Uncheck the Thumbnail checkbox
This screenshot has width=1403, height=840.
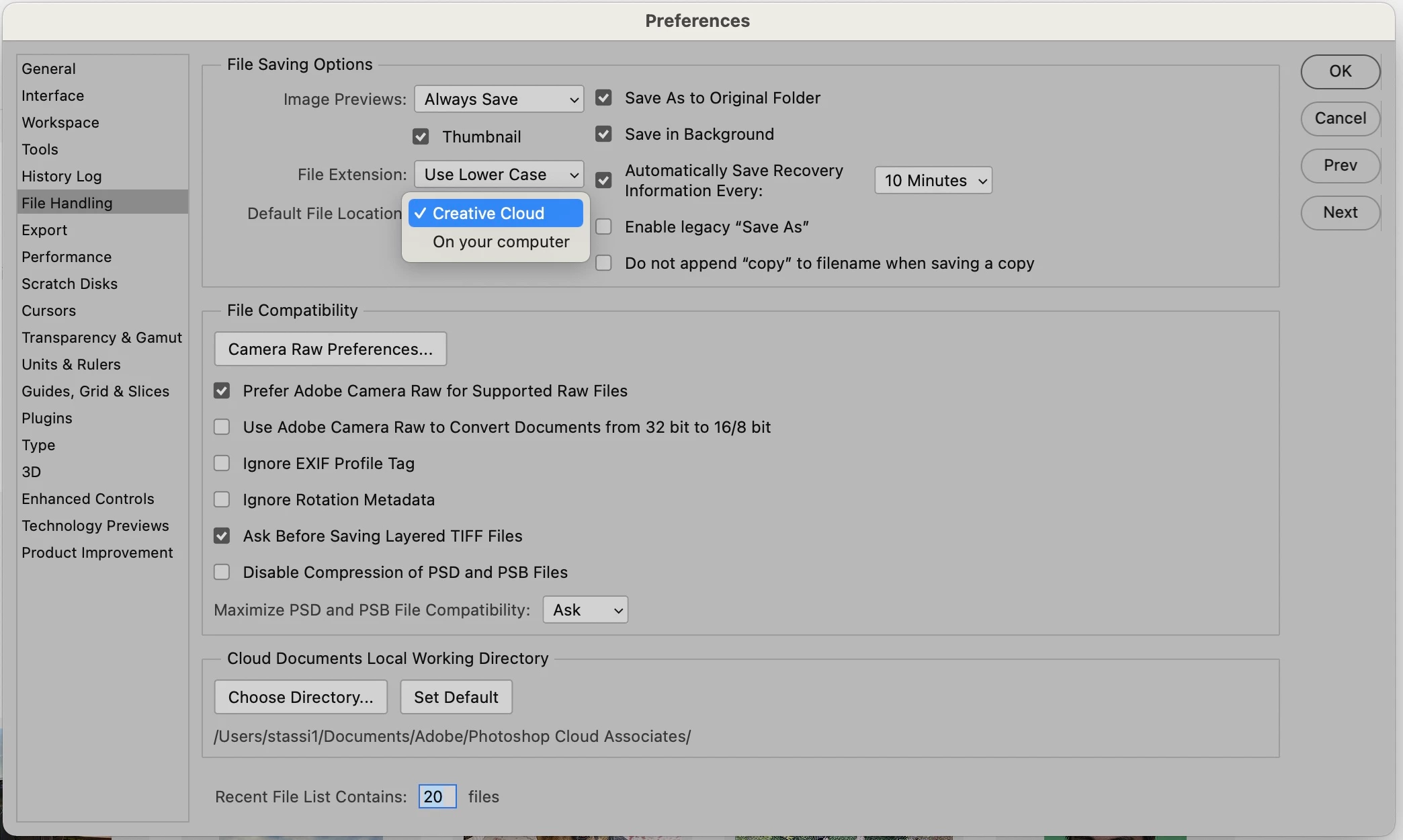[x=421, y=137]
